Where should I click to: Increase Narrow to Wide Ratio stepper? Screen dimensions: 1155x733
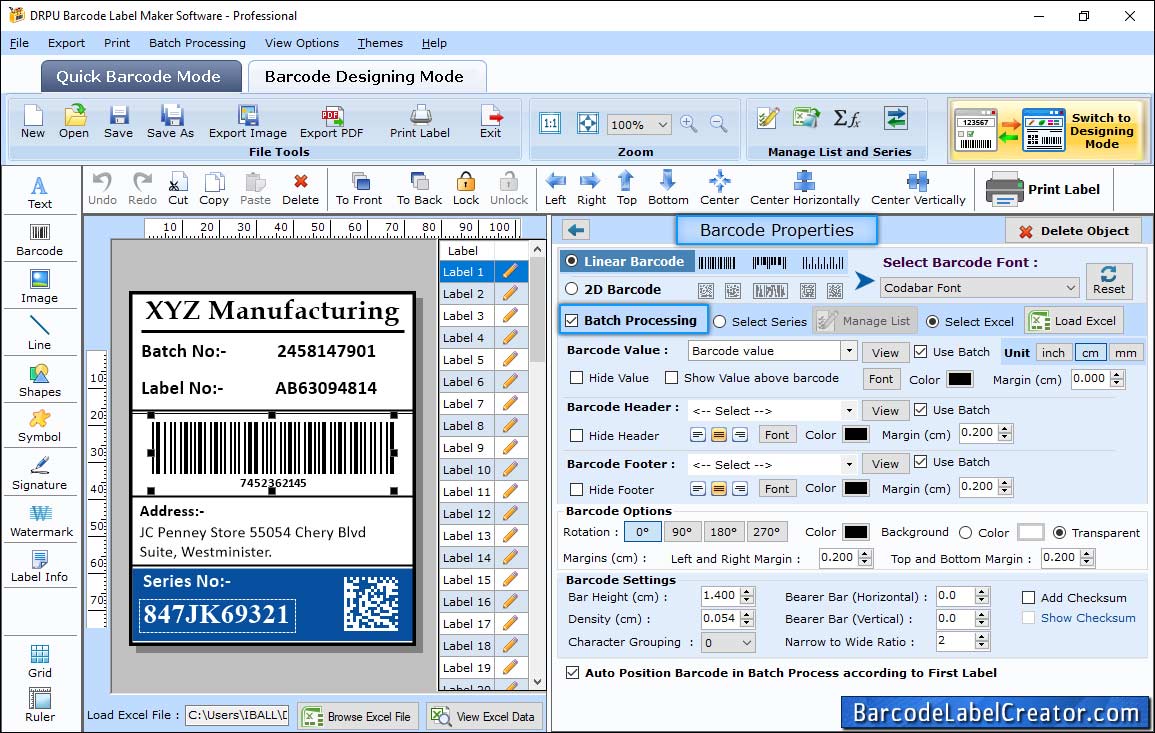point(981,637)
